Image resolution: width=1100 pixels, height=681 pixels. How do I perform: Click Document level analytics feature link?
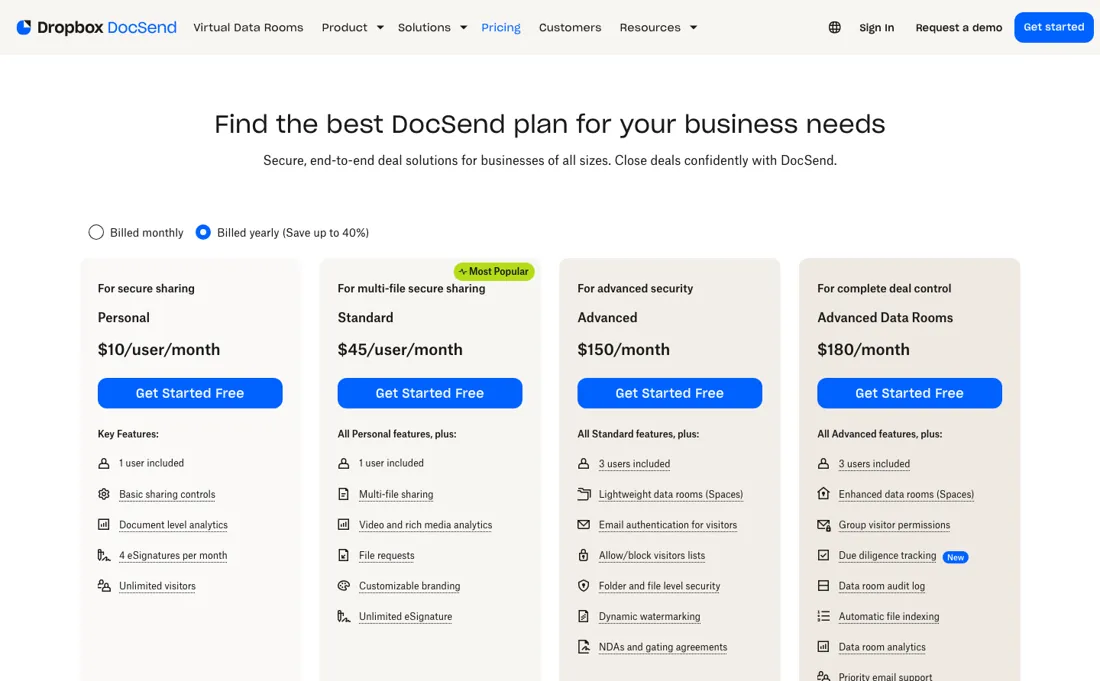coord(173,525)
